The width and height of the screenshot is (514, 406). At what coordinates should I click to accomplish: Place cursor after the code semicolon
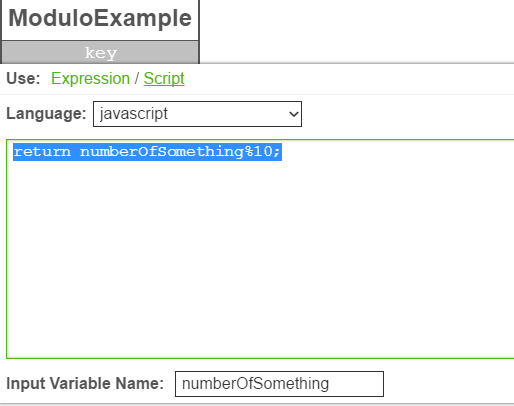(282, 152)
